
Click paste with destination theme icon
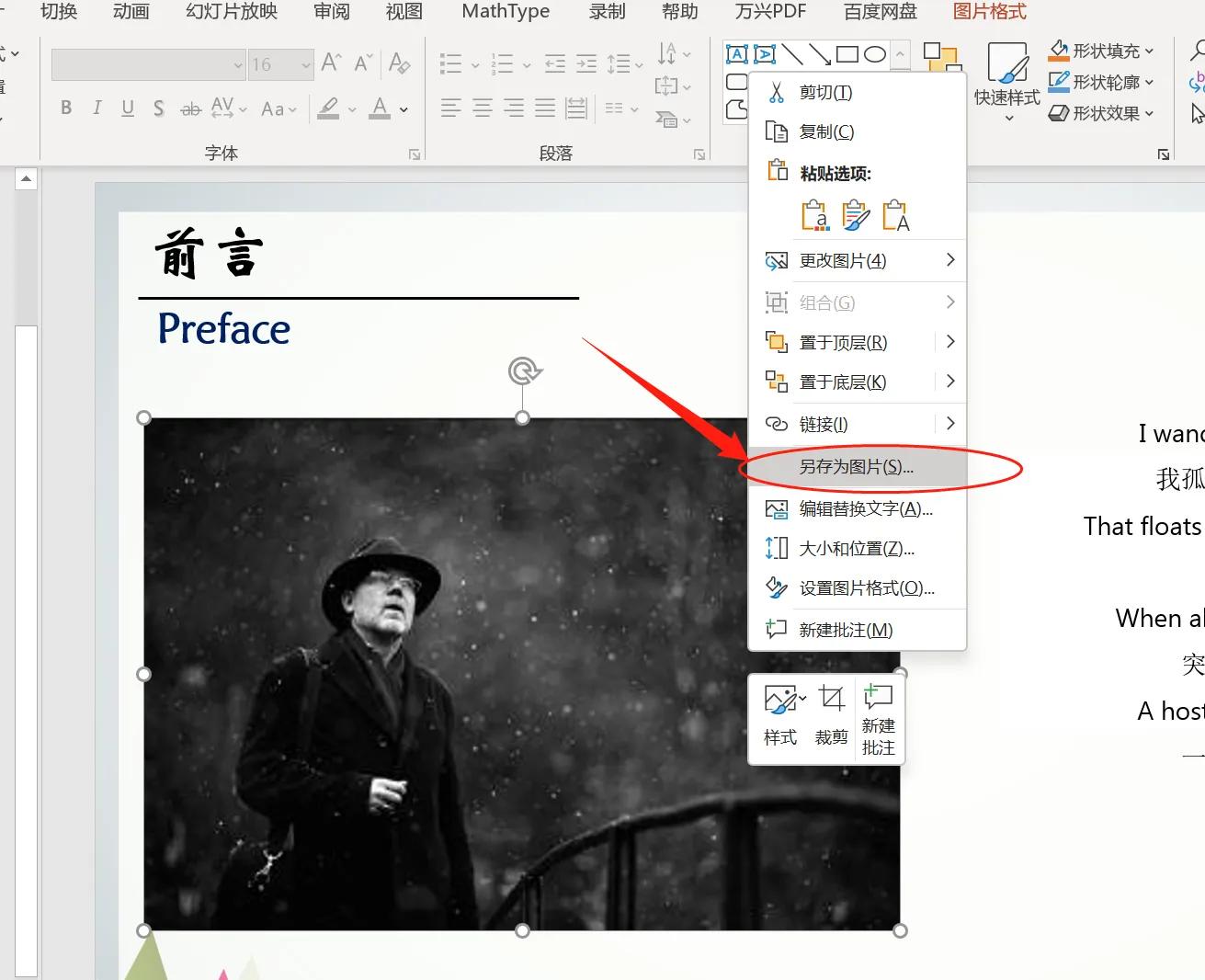pos(814,215)
